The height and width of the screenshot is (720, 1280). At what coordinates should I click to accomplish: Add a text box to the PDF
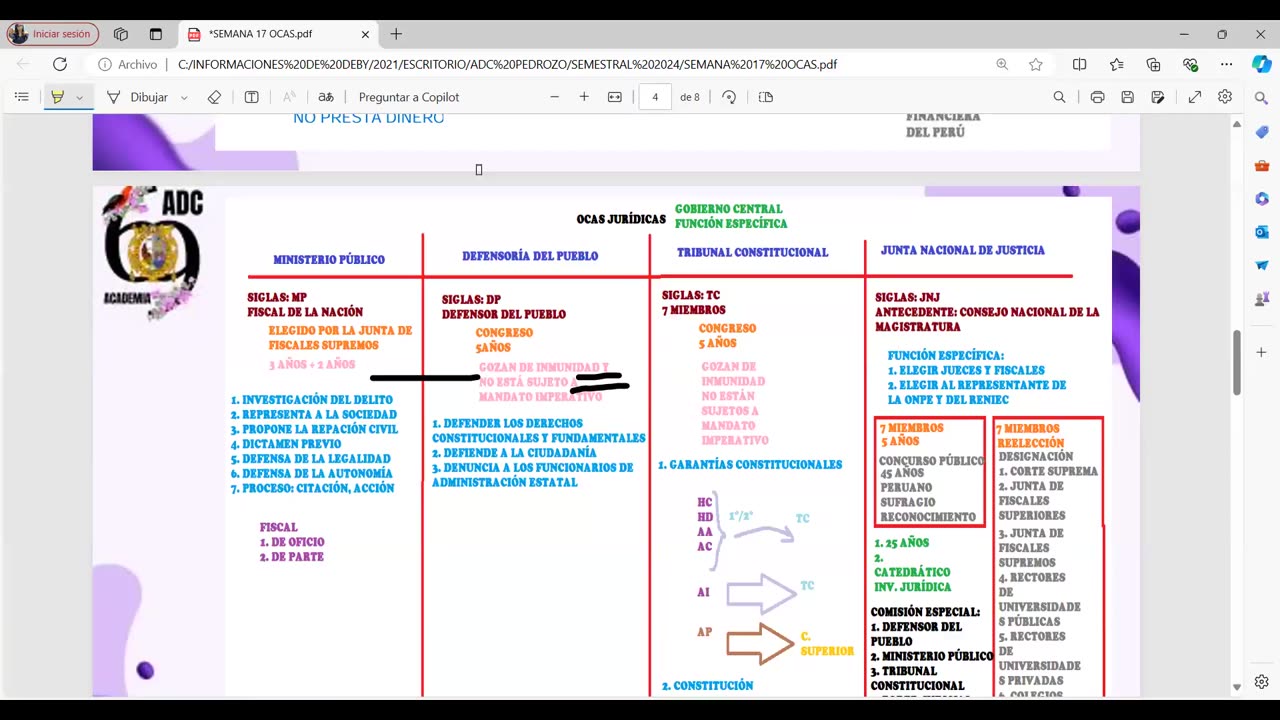pyautogui.click(x=252, y=97)
